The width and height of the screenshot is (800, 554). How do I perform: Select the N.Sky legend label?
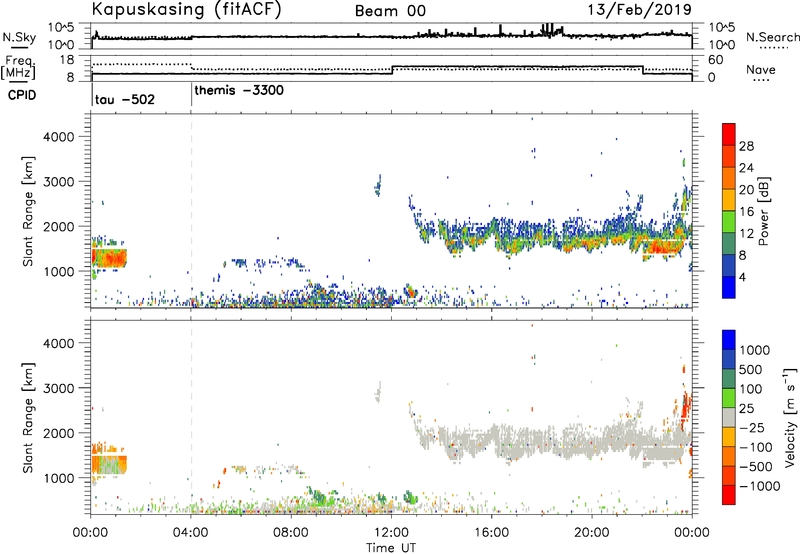pos(19,37)
